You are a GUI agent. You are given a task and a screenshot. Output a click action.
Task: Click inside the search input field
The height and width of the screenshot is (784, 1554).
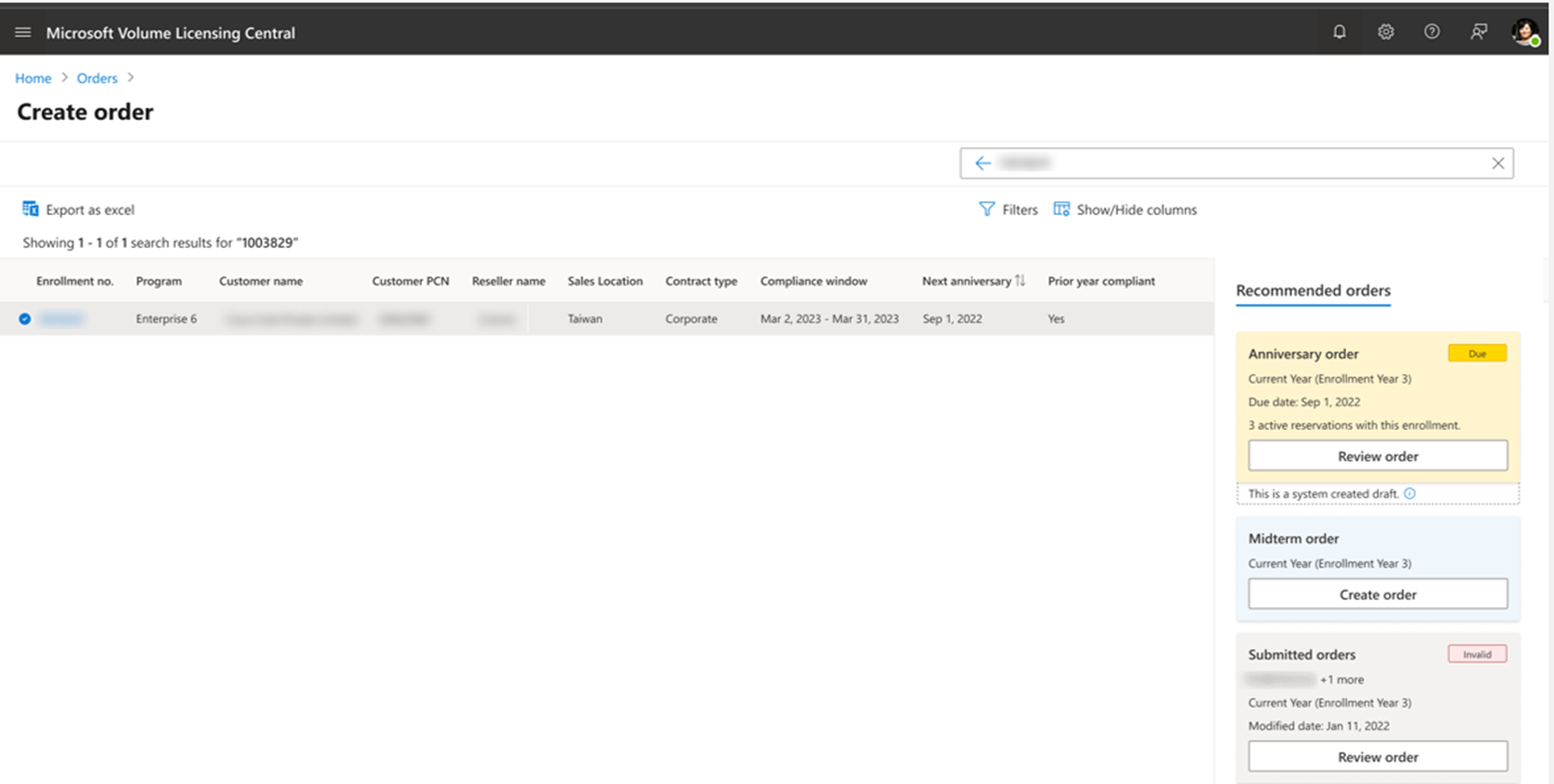tap(1237, 163)
